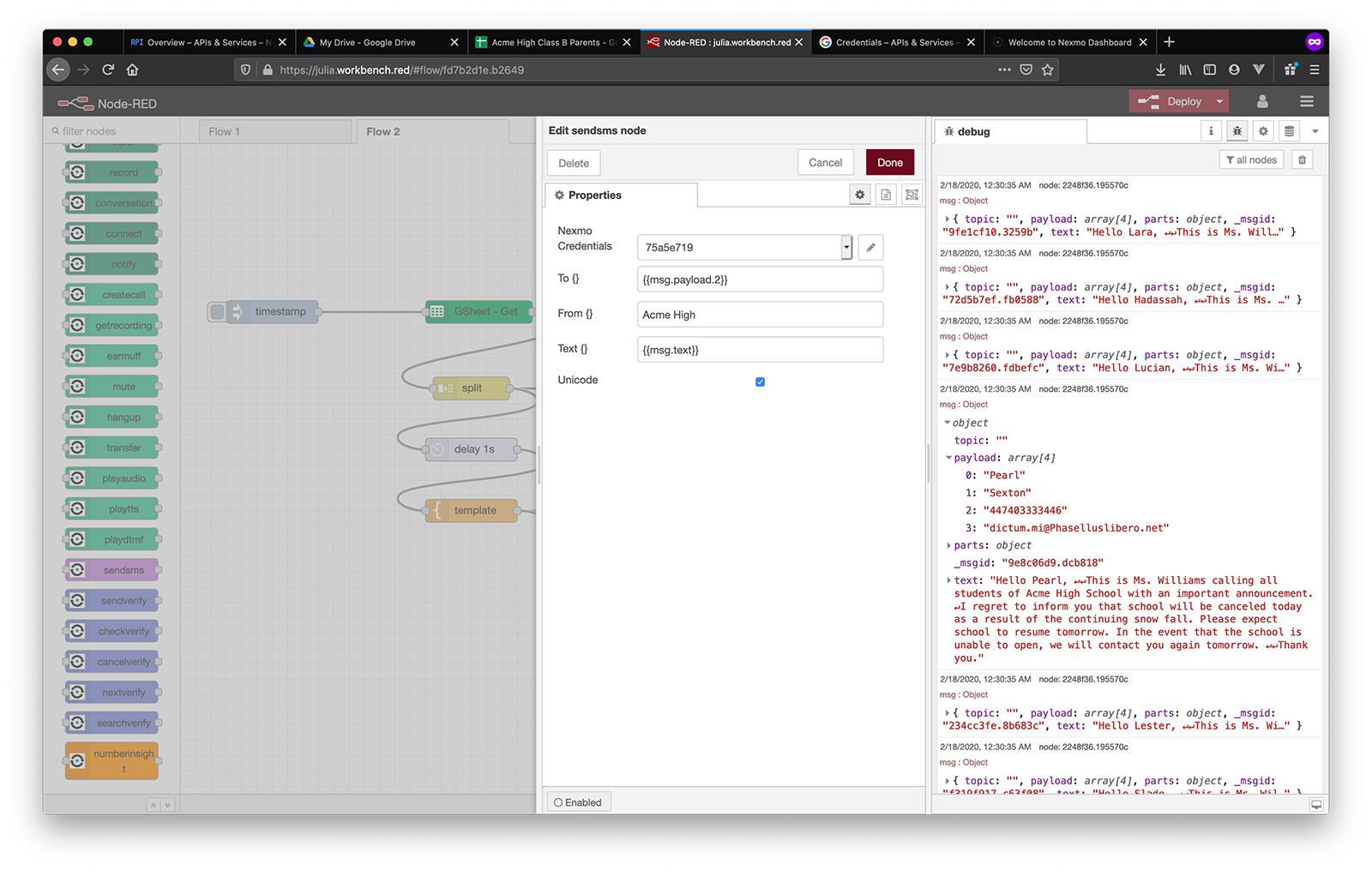Click the To field input
Image resolution: width=1372 pixels, height=871 pixels.
point(760,279)
